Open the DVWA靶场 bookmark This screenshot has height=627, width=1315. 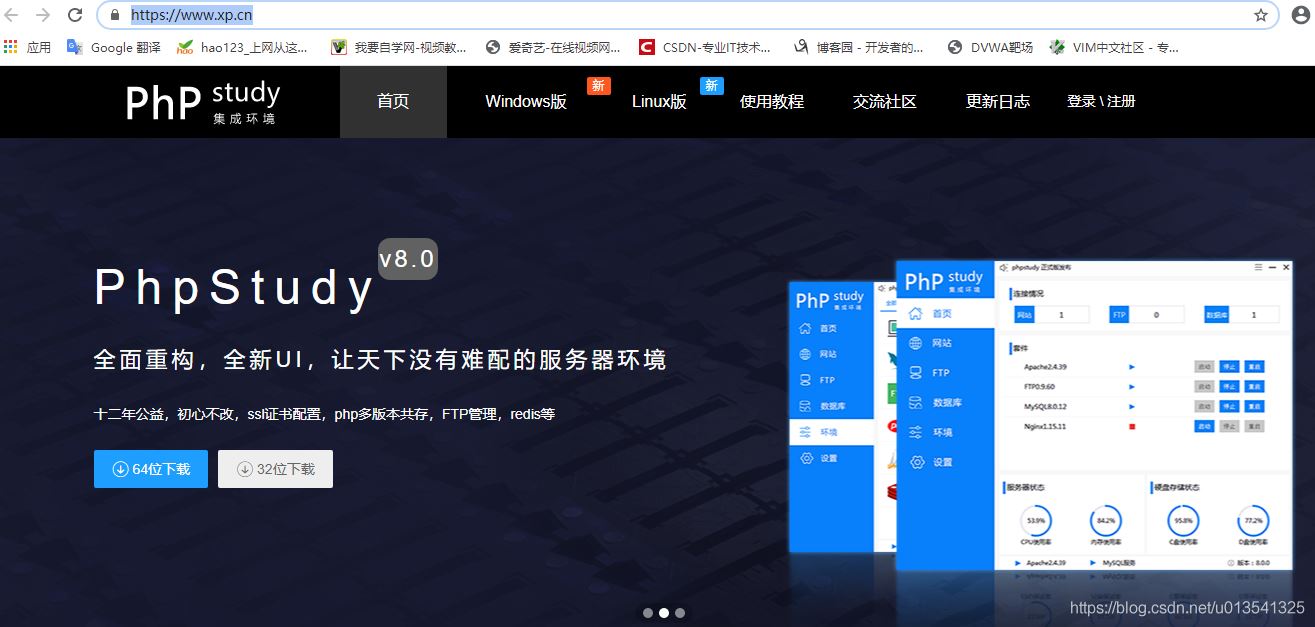coord(993,47)
